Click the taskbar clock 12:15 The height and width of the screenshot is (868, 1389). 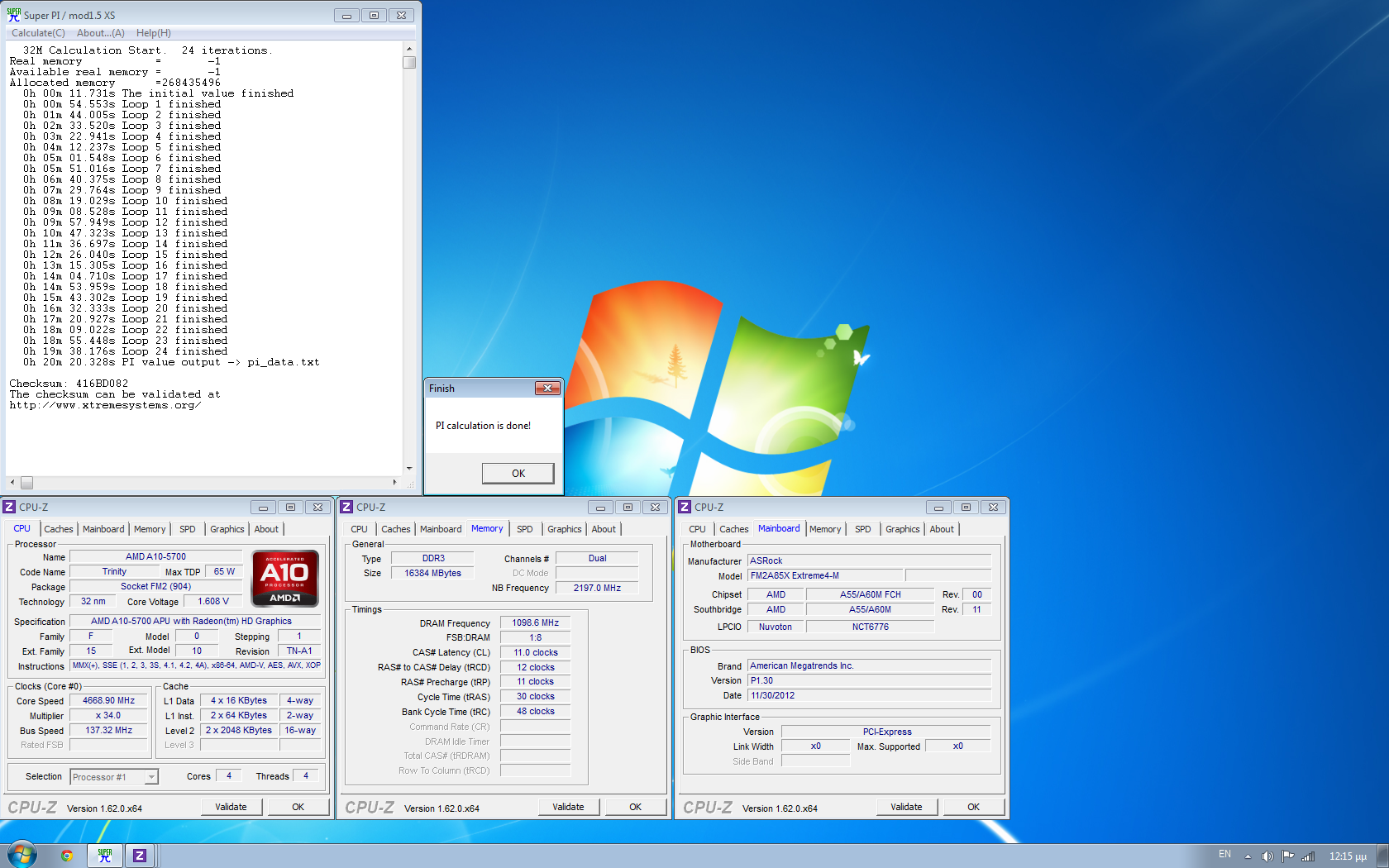click(x=1348, y=856)
